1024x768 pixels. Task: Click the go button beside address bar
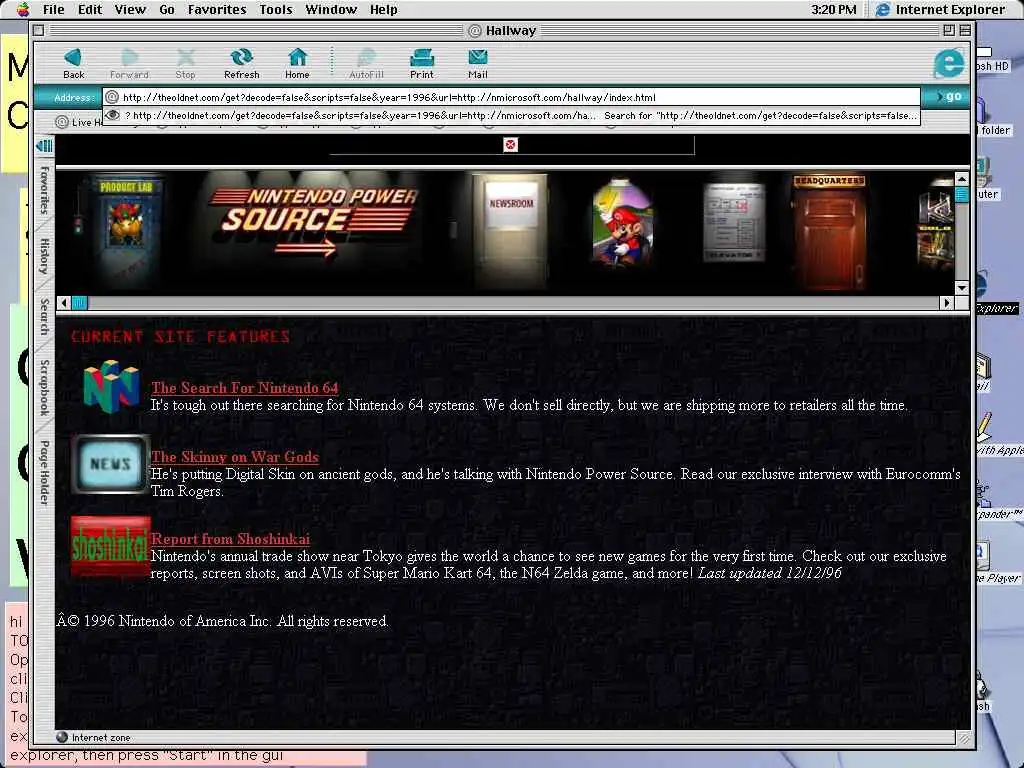(949, 97)
